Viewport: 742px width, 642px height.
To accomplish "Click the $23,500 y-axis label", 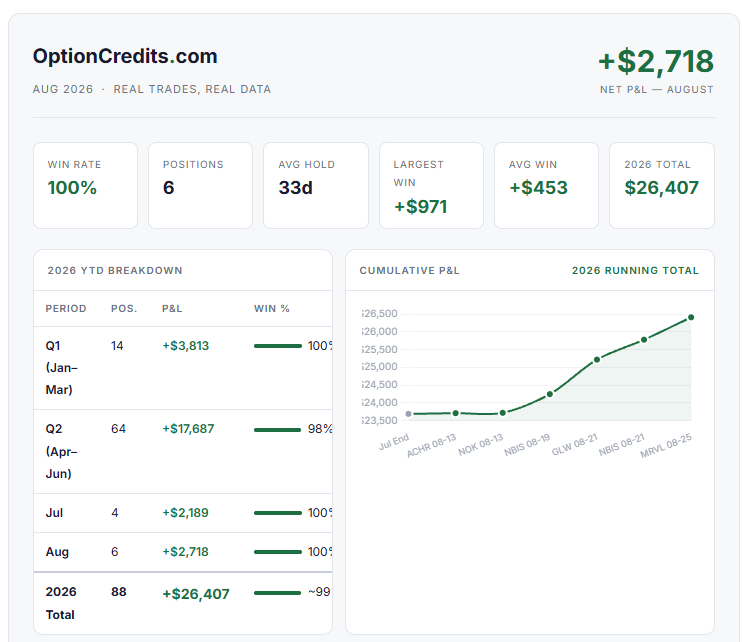I will point(380,420).
